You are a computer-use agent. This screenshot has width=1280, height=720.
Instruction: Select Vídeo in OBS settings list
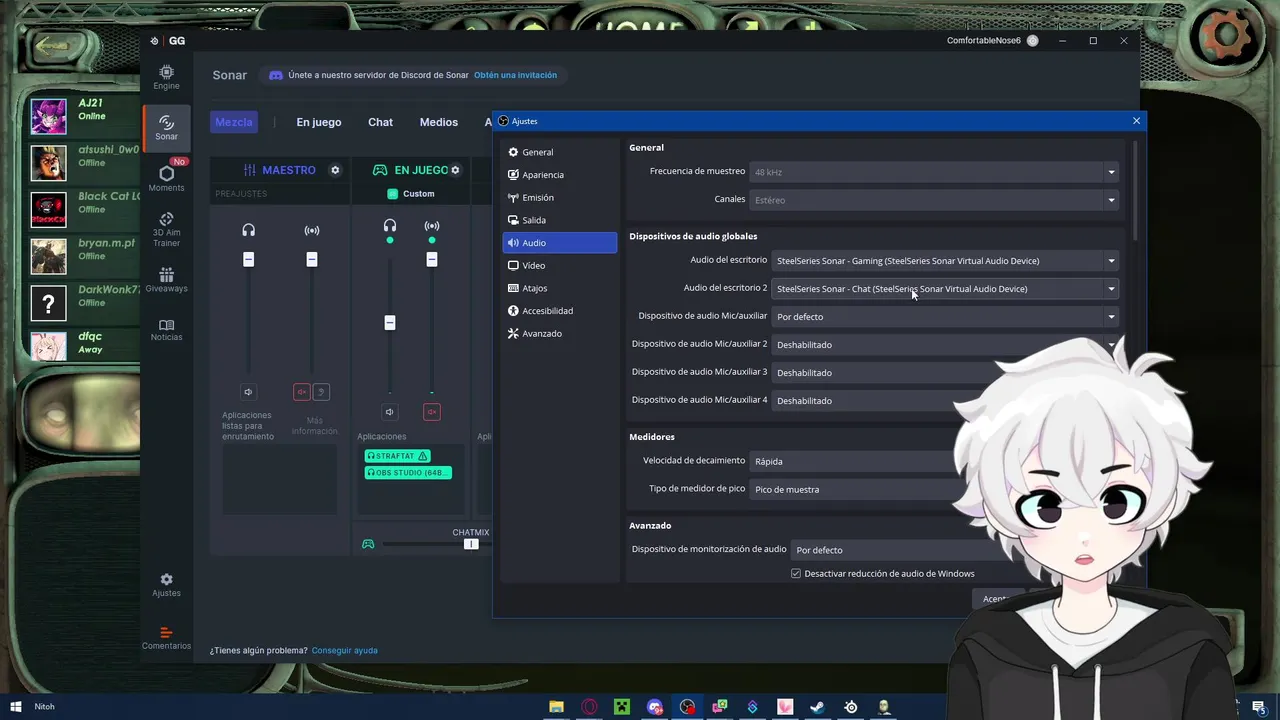click(x=559, y=265)
